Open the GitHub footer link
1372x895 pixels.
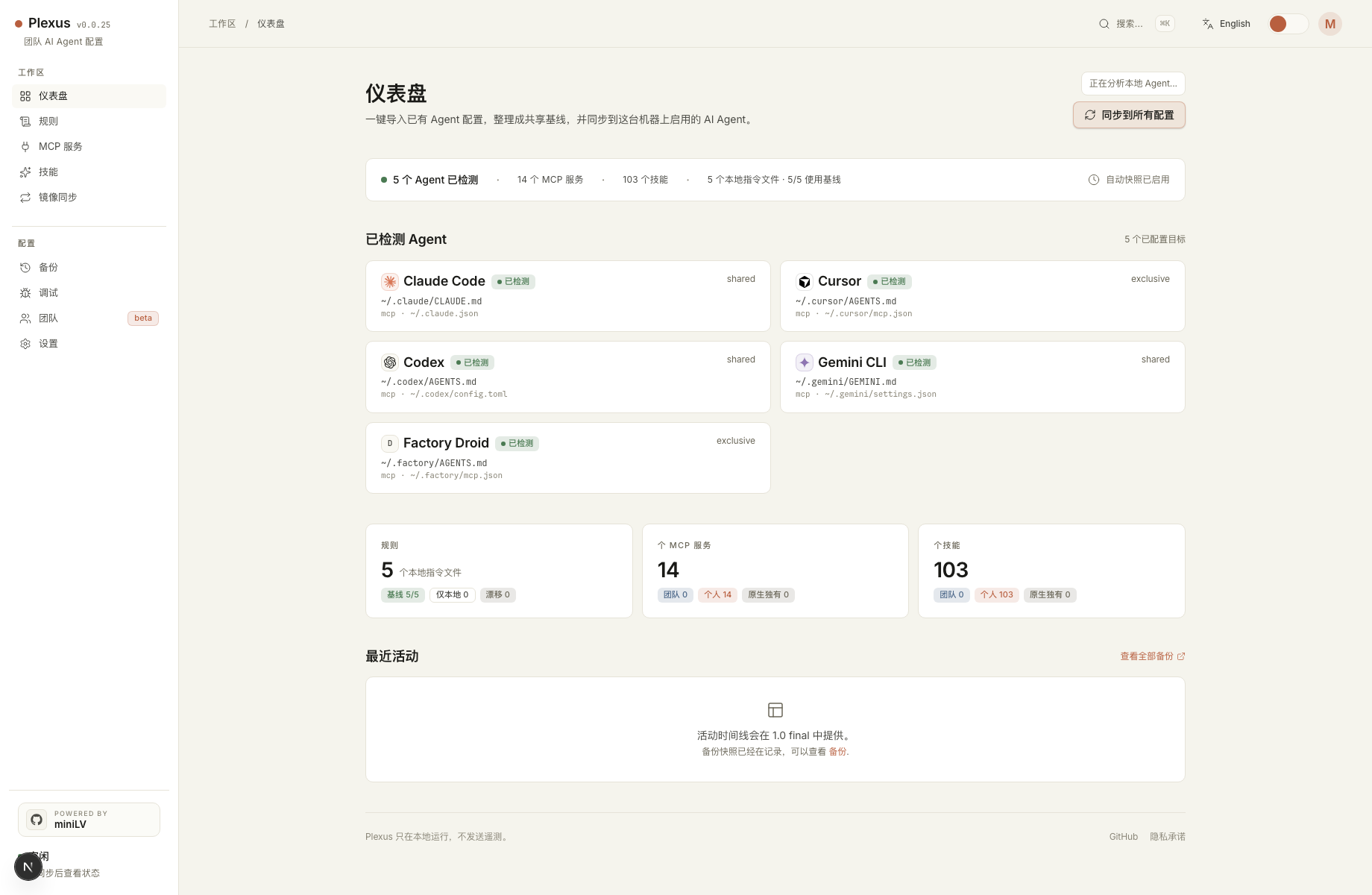pyautogui.click(x=1124, y=837)
